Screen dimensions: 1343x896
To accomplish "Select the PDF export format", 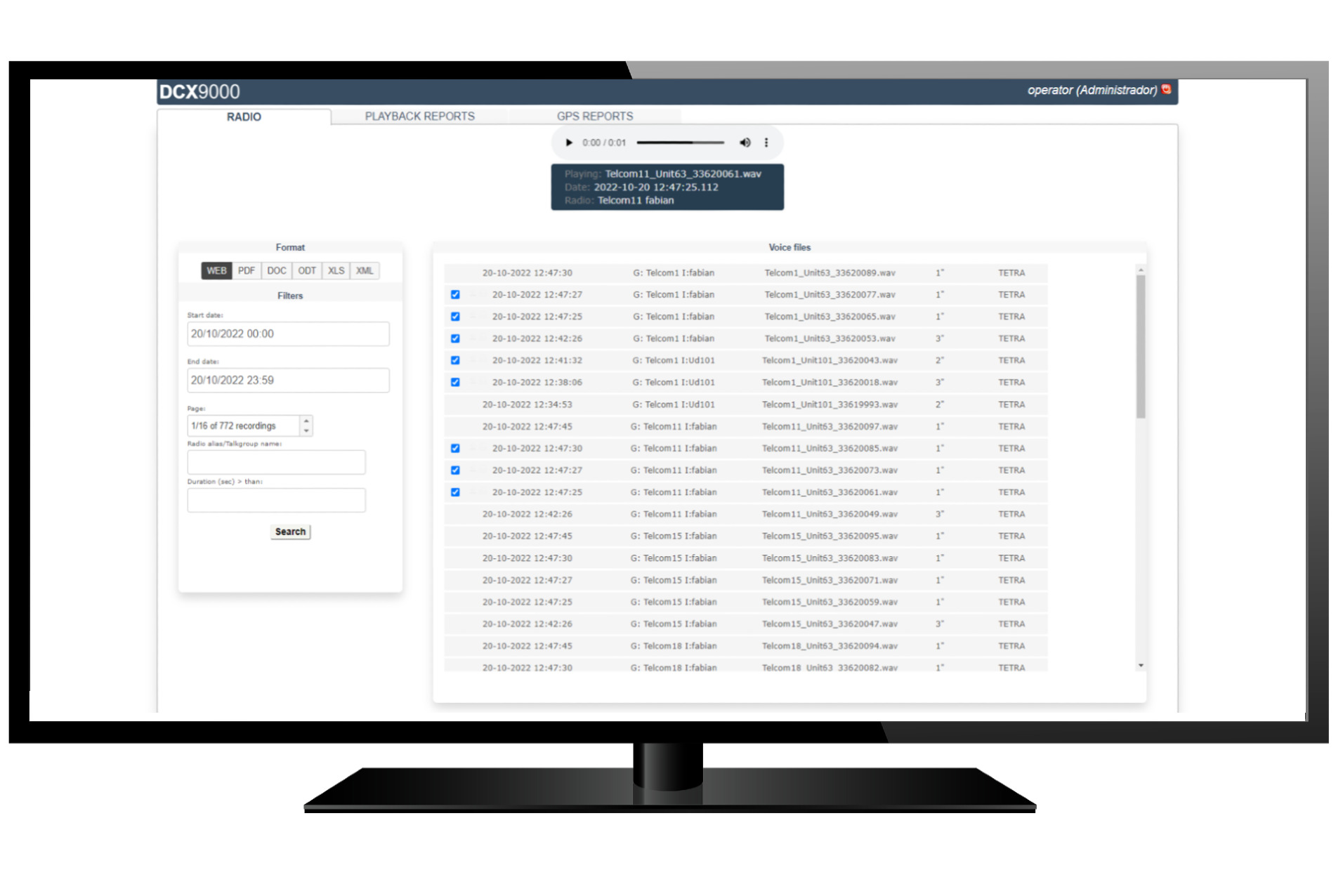I will point(246,270).
